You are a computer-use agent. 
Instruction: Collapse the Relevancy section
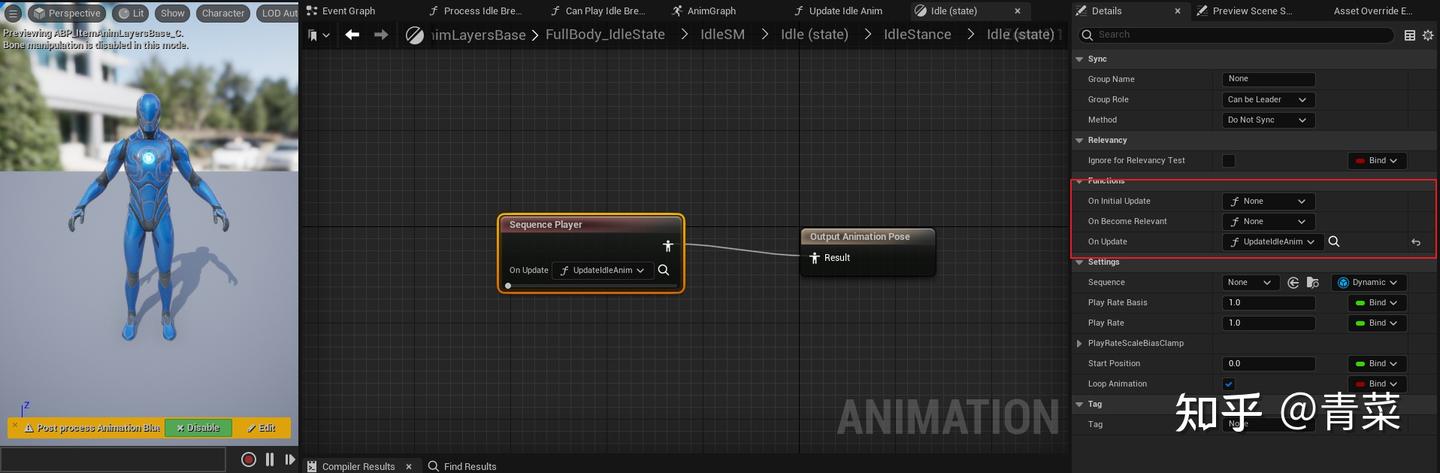point(1079,140)
